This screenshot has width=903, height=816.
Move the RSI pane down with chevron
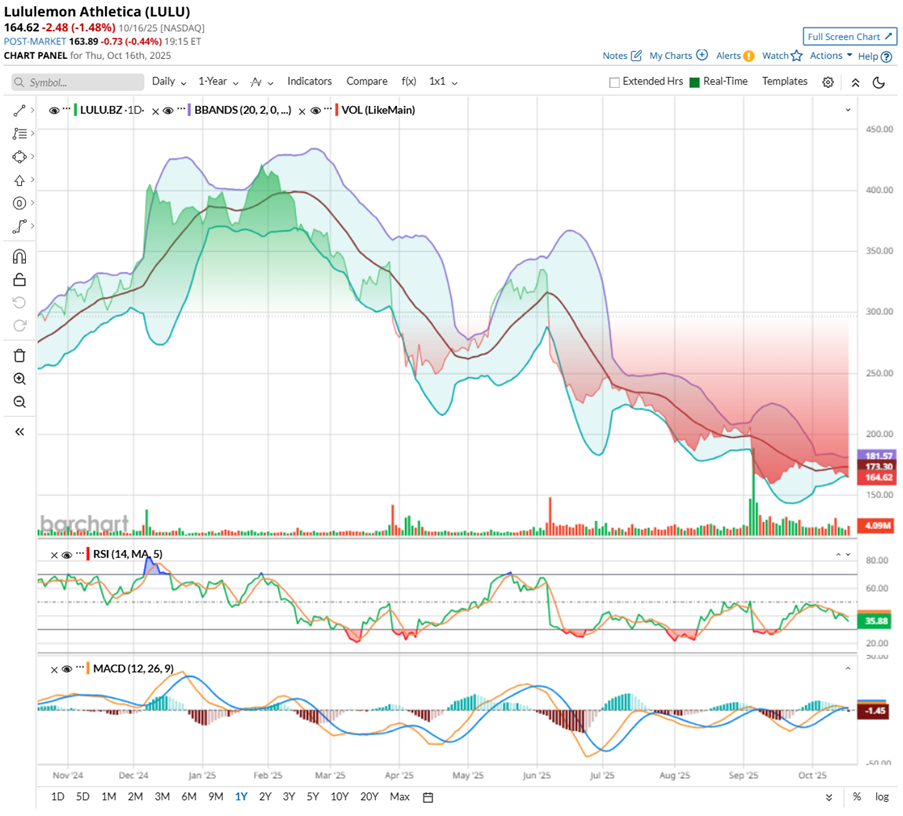tap(848, 555)
